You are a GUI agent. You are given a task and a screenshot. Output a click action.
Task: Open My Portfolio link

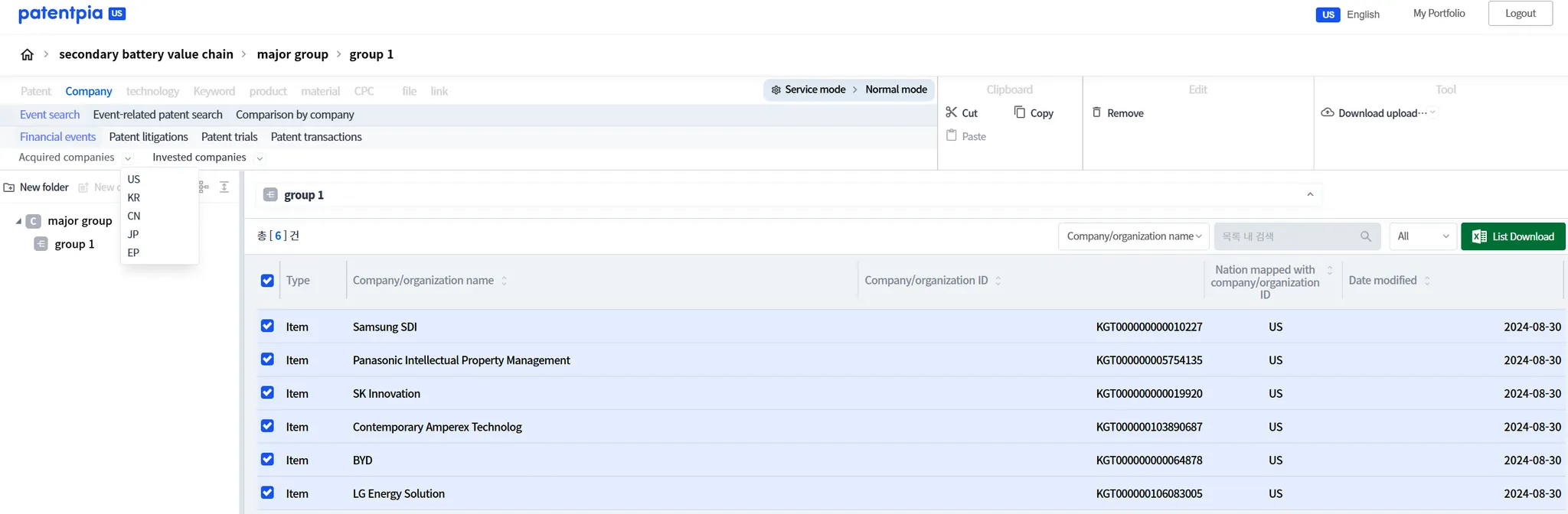(1439, 13)
